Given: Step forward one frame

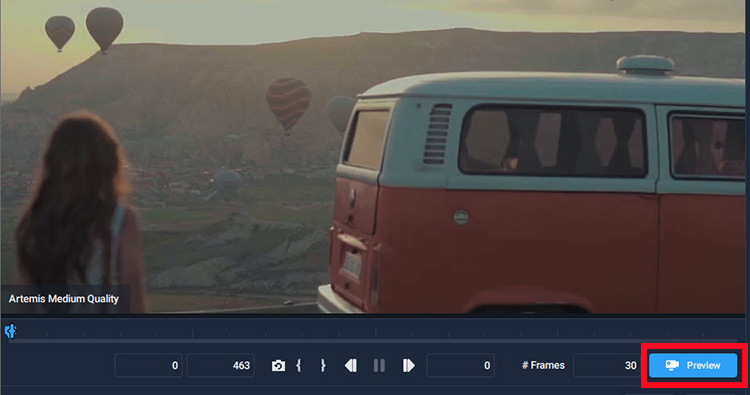Looking at the screenshot, I should pos(408,366).
